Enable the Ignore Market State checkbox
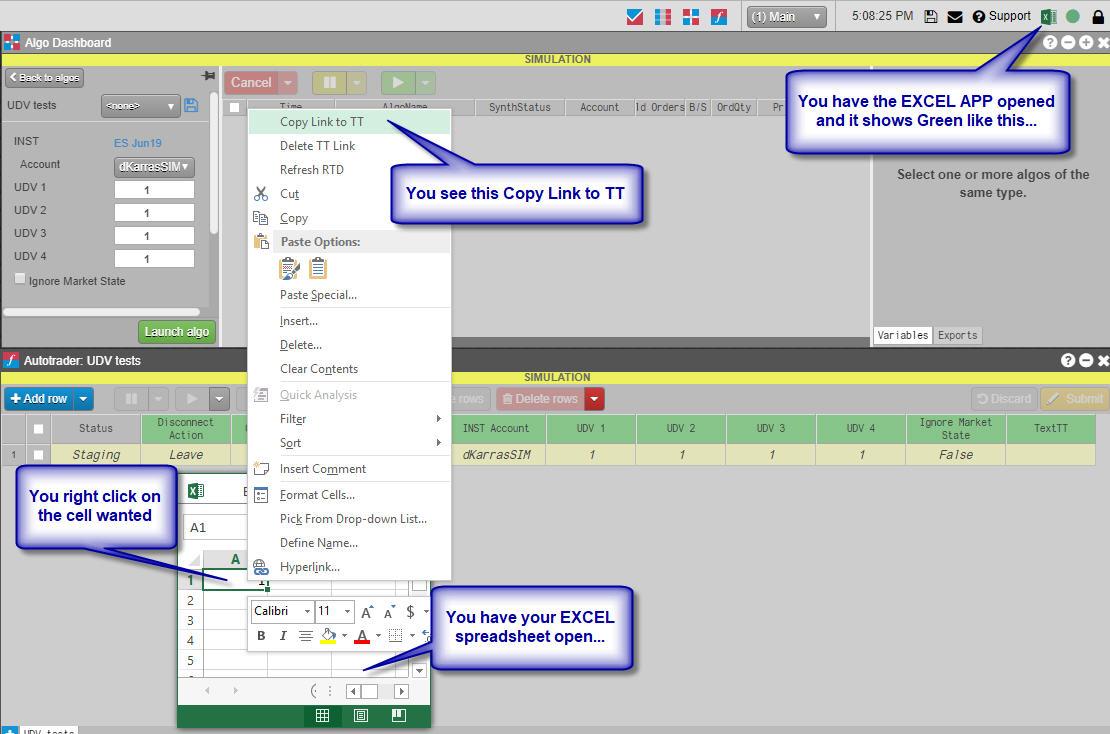 pos(19,280)
